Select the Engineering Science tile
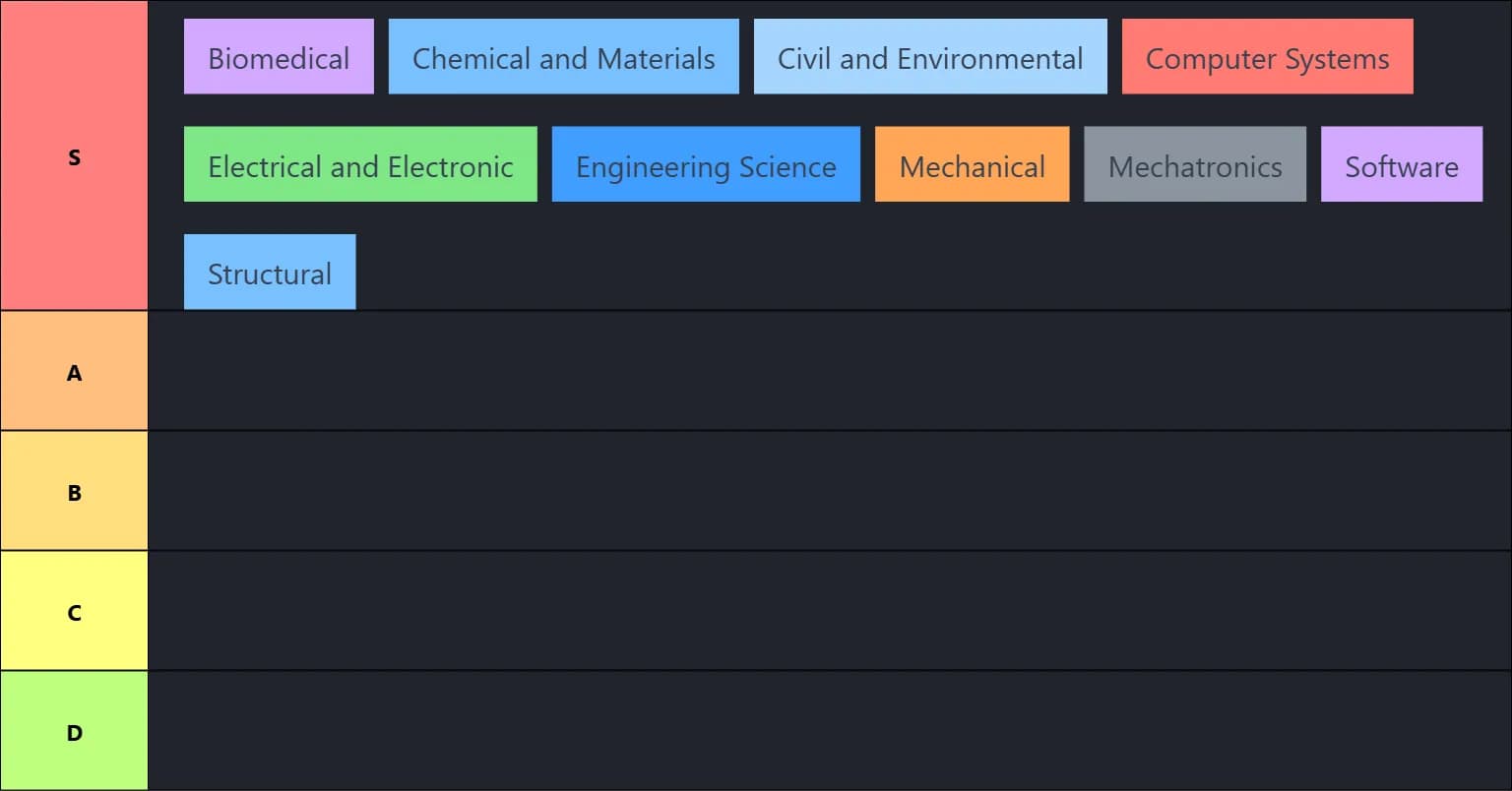The width and height of the screenshot is (1512, 791). tap(706, 164)
